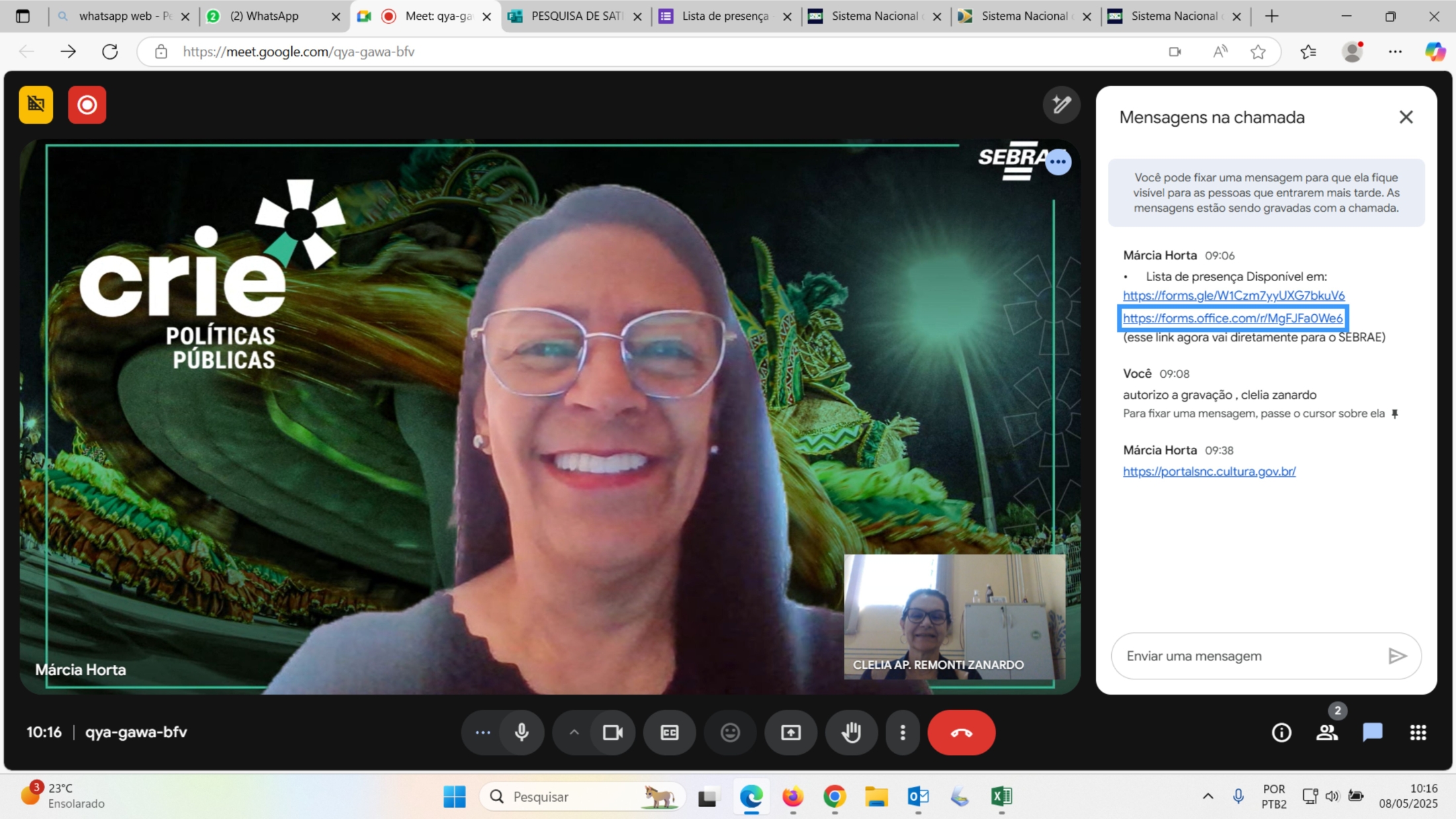Open meeting details info icon
Viewport: 1456px width, 819px height.
1281,732
